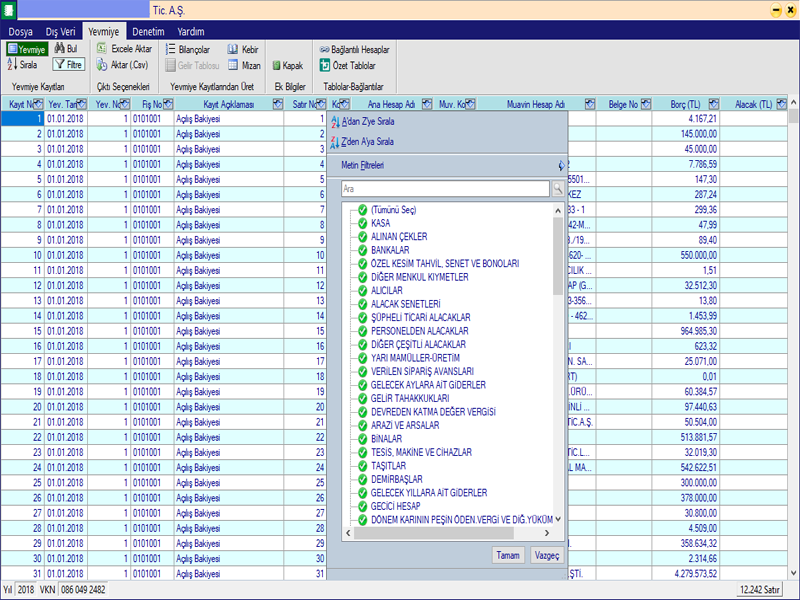Select ARAZİ VE ARSALAR entry

pos(405,426)
